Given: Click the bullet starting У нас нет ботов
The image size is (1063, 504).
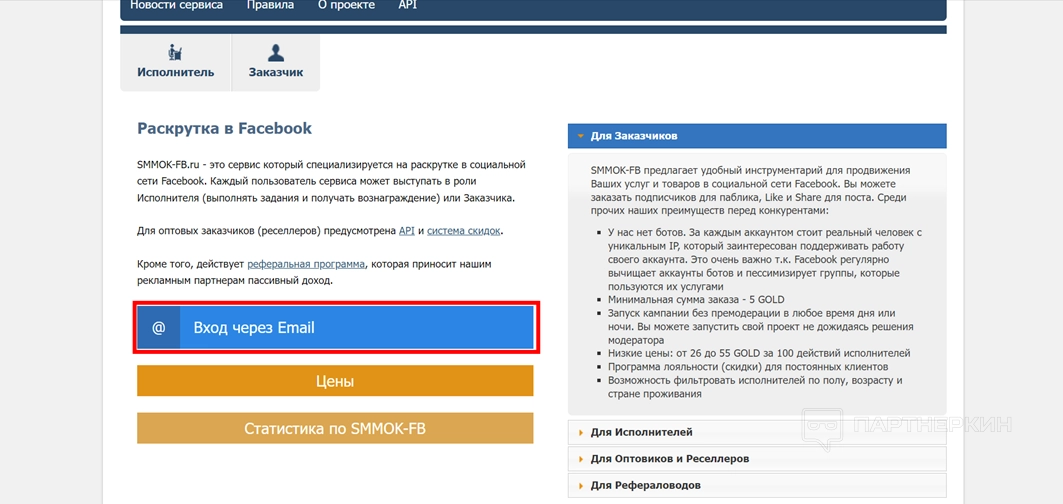Looking at the screenshot, I should (765, 260).
